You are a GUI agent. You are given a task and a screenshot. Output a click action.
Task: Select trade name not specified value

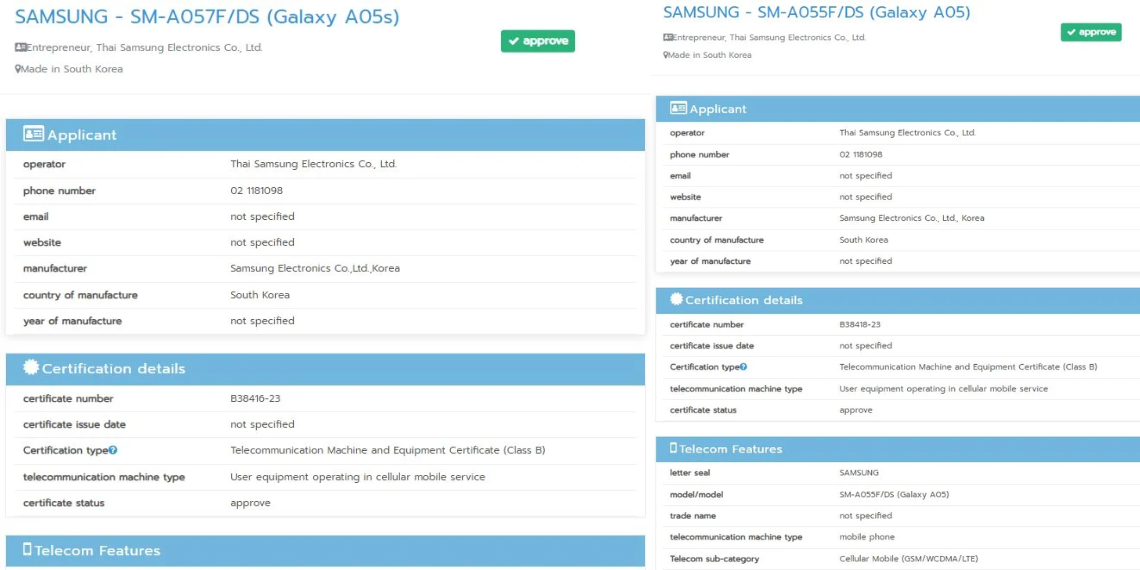point(865,515)
